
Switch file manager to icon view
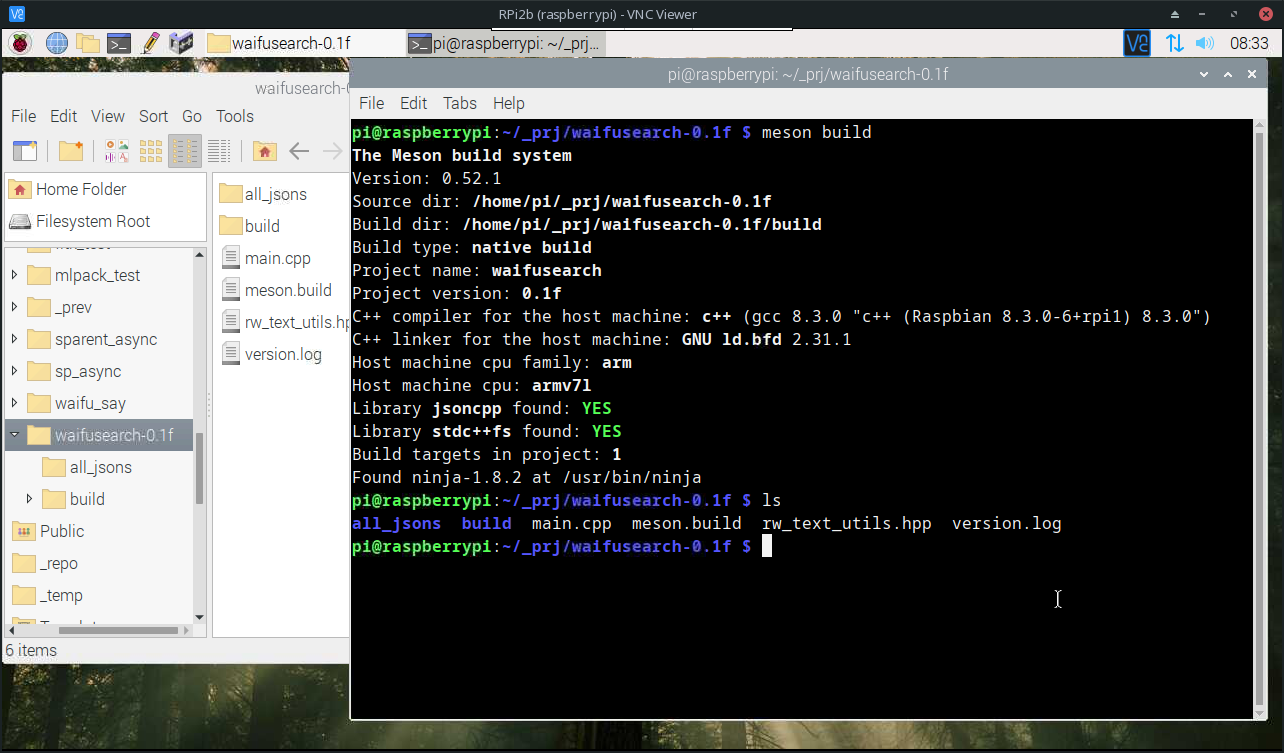coord(151,151)
